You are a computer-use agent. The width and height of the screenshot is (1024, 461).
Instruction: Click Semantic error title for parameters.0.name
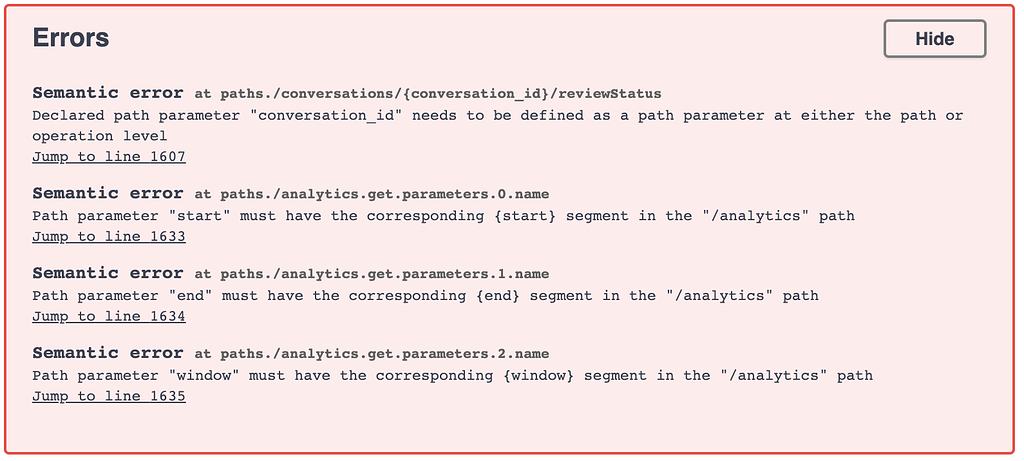[x=108, y=193]
